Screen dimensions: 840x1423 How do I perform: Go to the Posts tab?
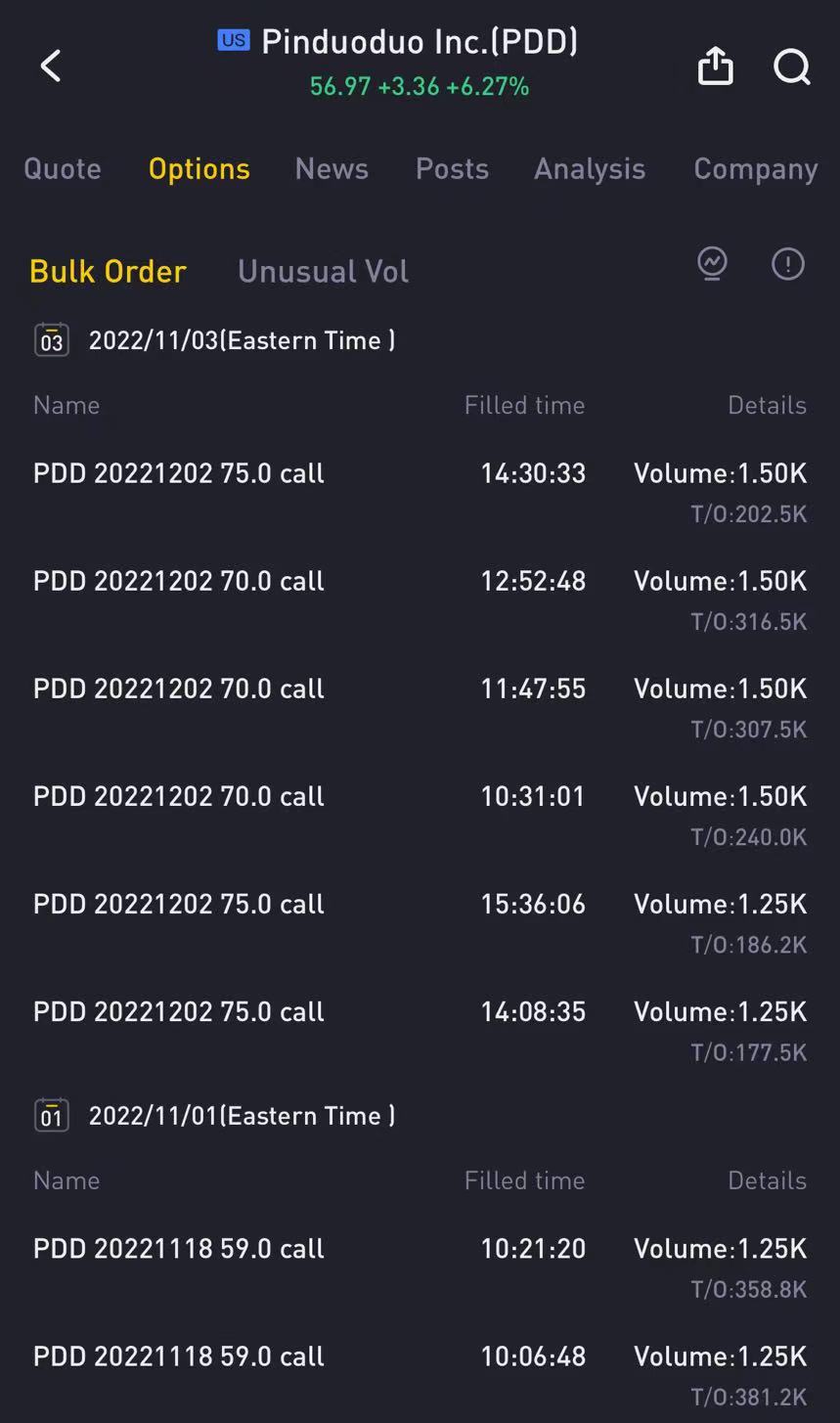click(452, 169)
